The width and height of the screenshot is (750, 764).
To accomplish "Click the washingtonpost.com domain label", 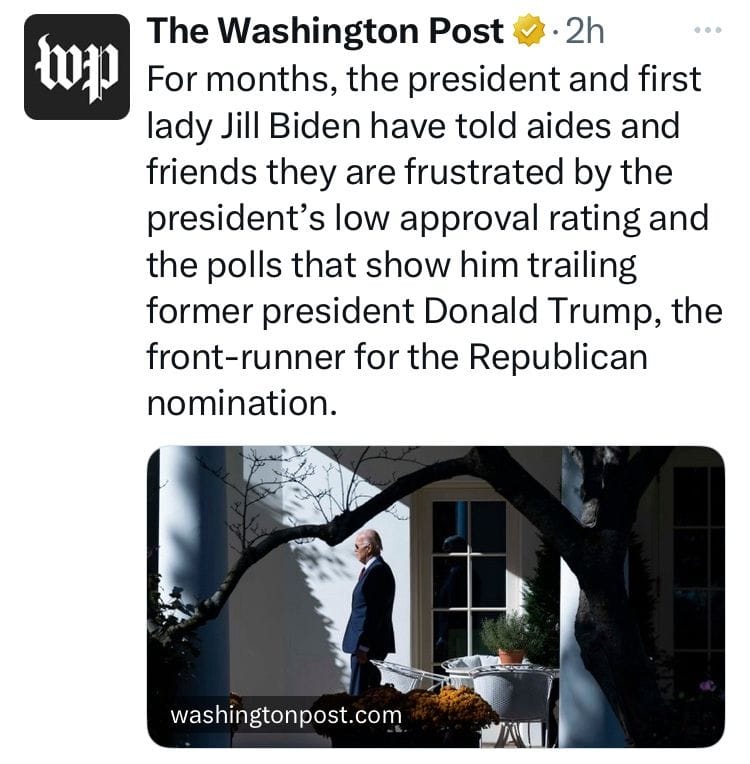I will tap(286, 716).
